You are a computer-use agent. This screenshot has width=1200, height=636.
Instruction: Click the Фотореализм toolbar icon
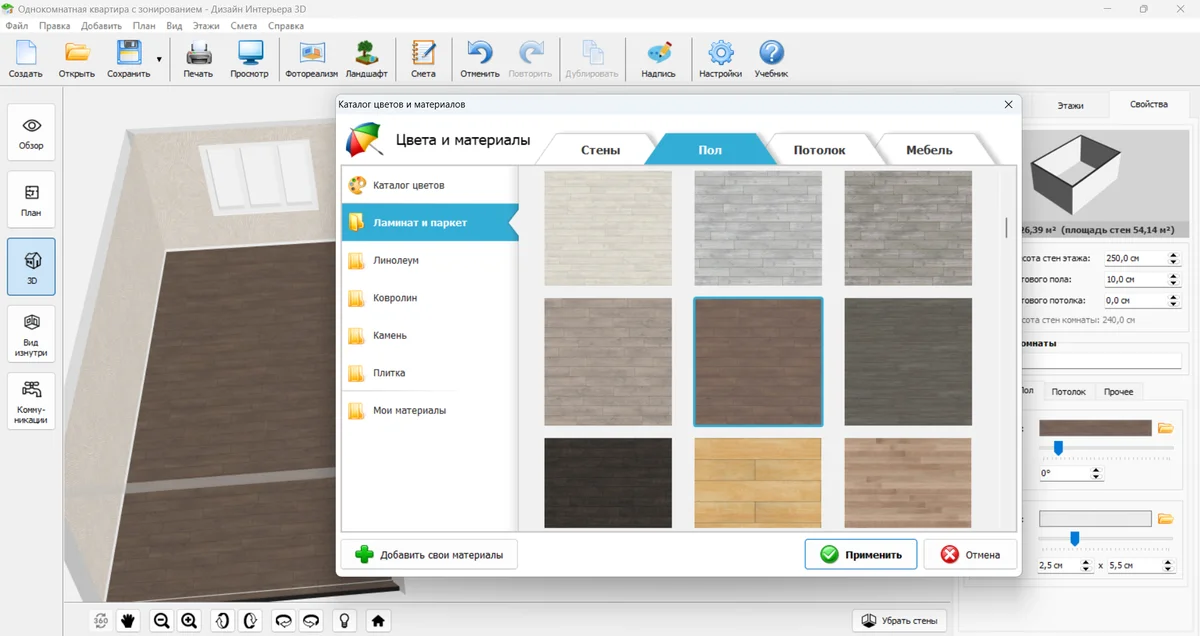tap(311, 59)
